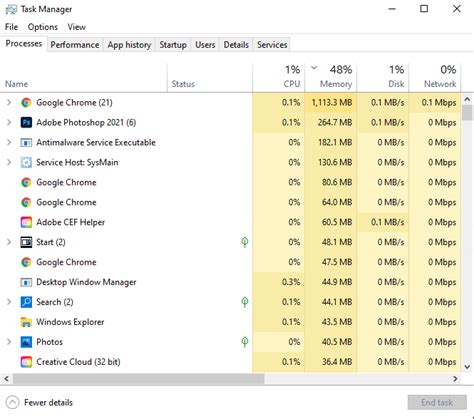Screen dimensions: 474x419
Task: Open the Options menu
Action: pyautogui.click(x=43, y=27)
